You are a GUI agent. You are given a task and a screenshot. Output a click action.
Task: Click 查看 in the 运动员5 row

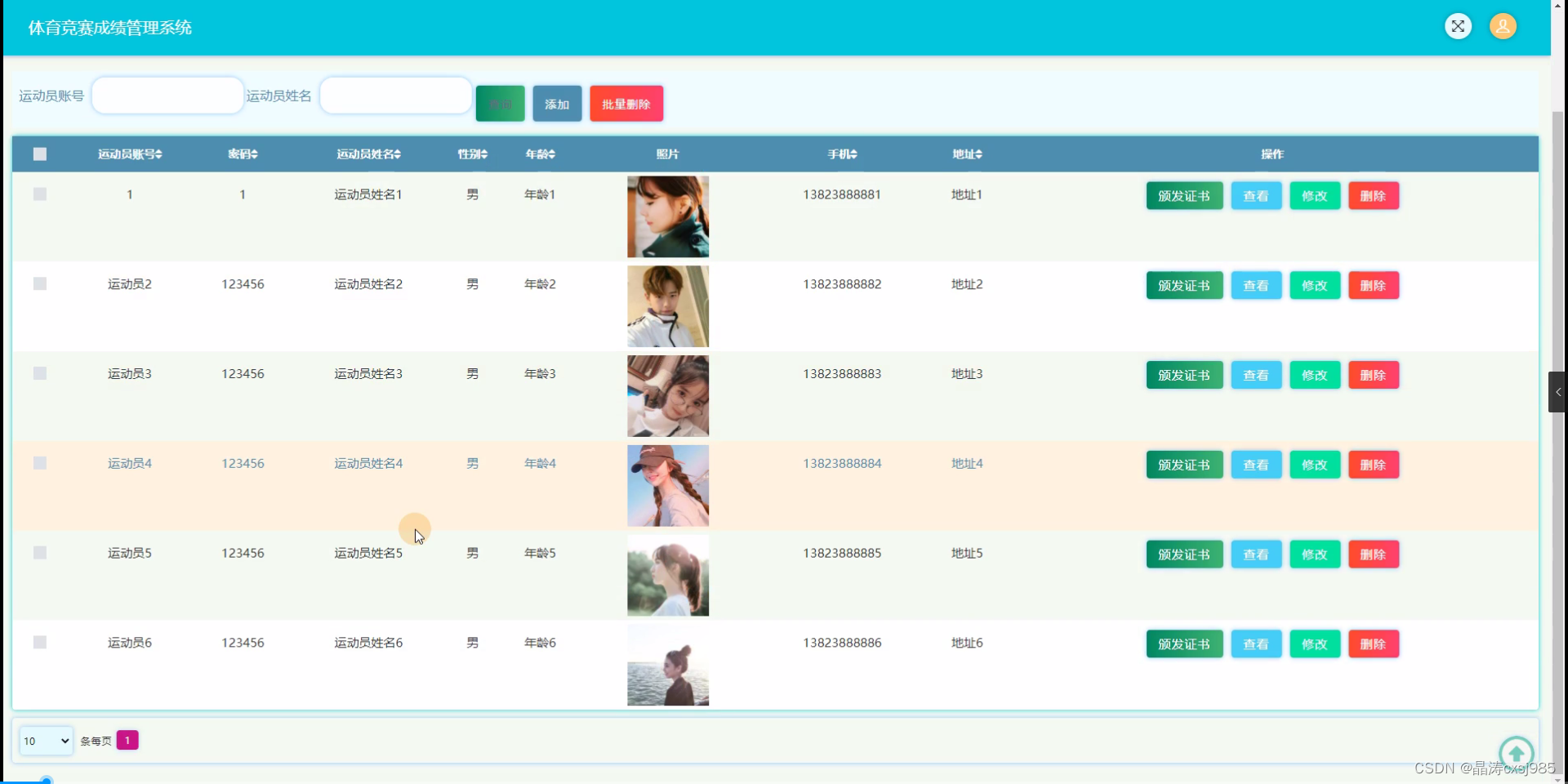point(1256,555)
